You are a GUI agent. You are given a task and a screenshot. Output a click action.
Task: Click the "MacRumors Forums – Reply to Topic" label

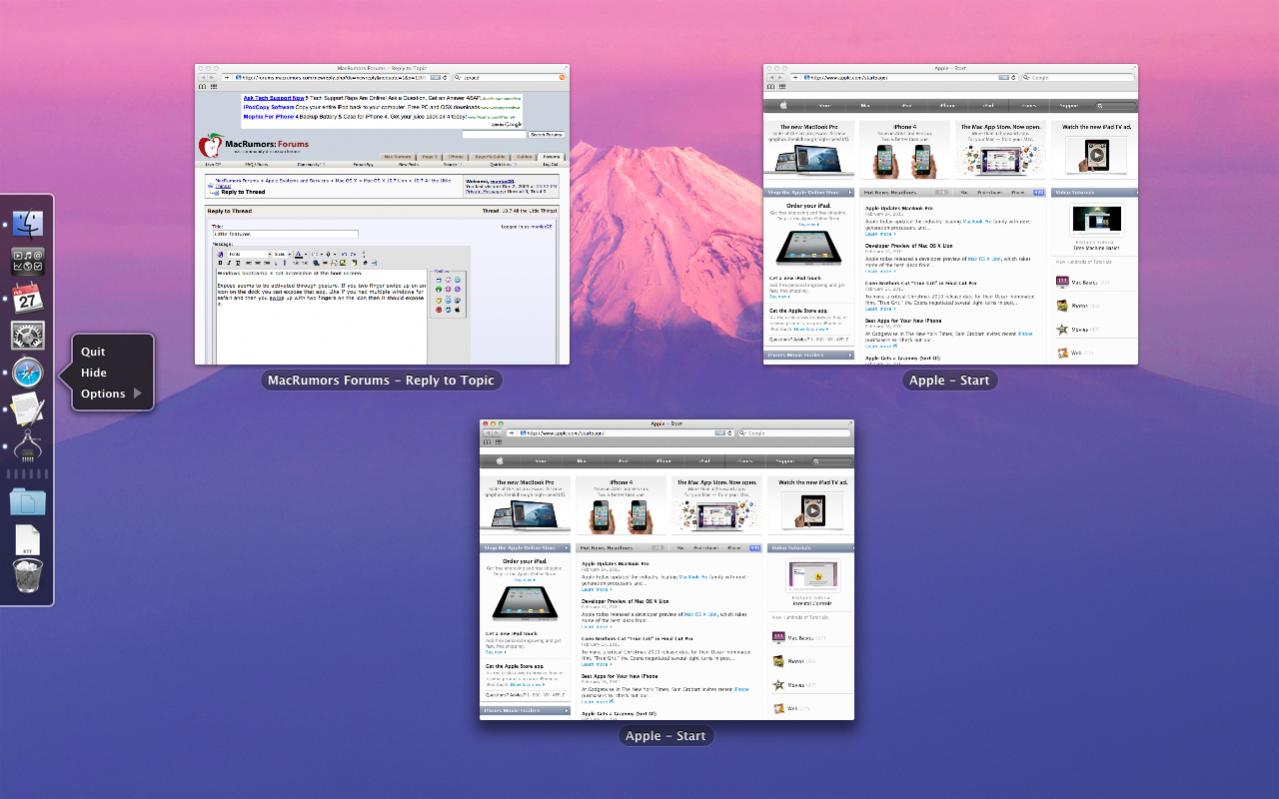pyautogui.click(x=382, y=380)
